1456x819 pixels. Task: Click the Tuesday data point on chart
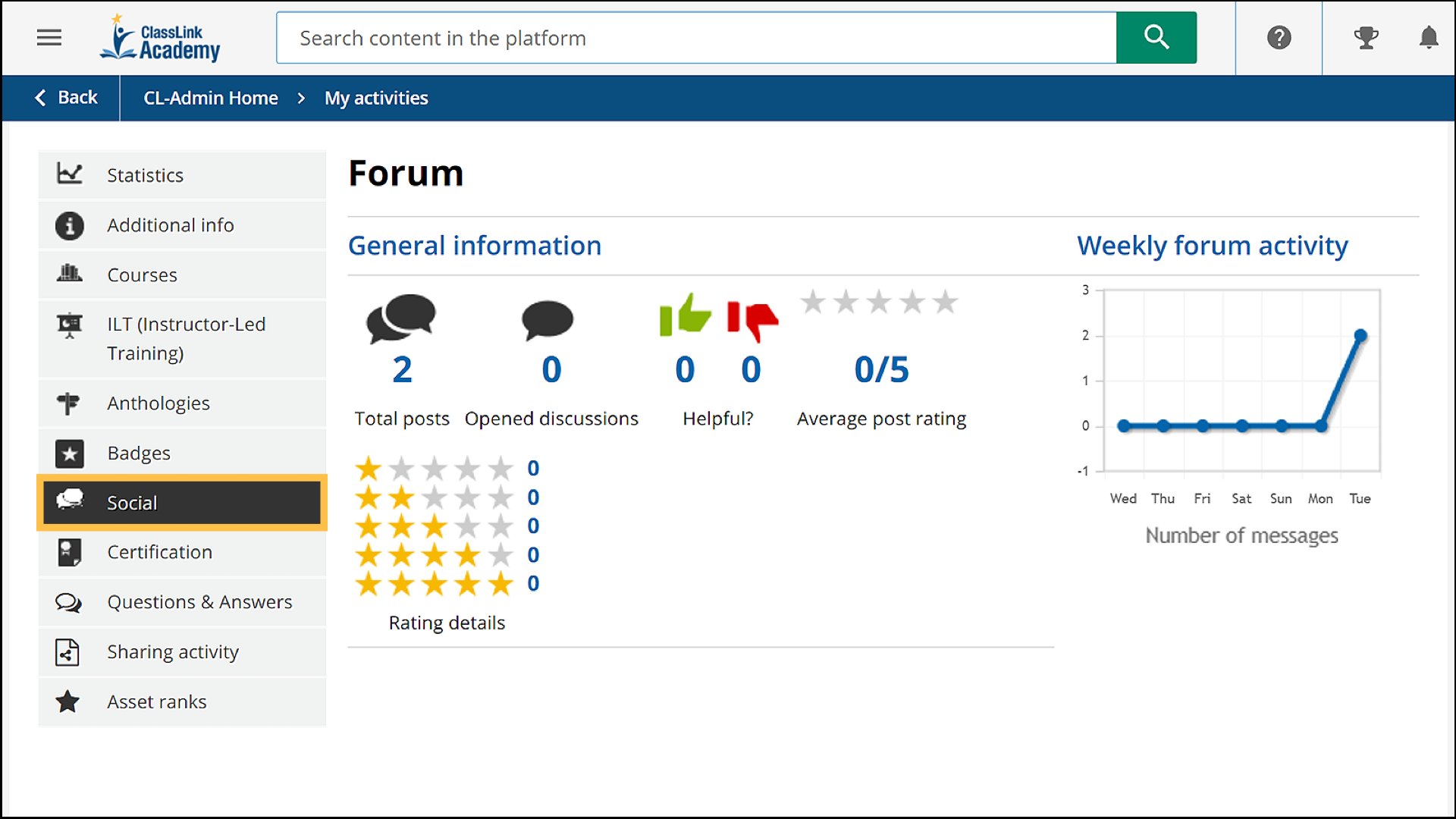coord(1360,335)
